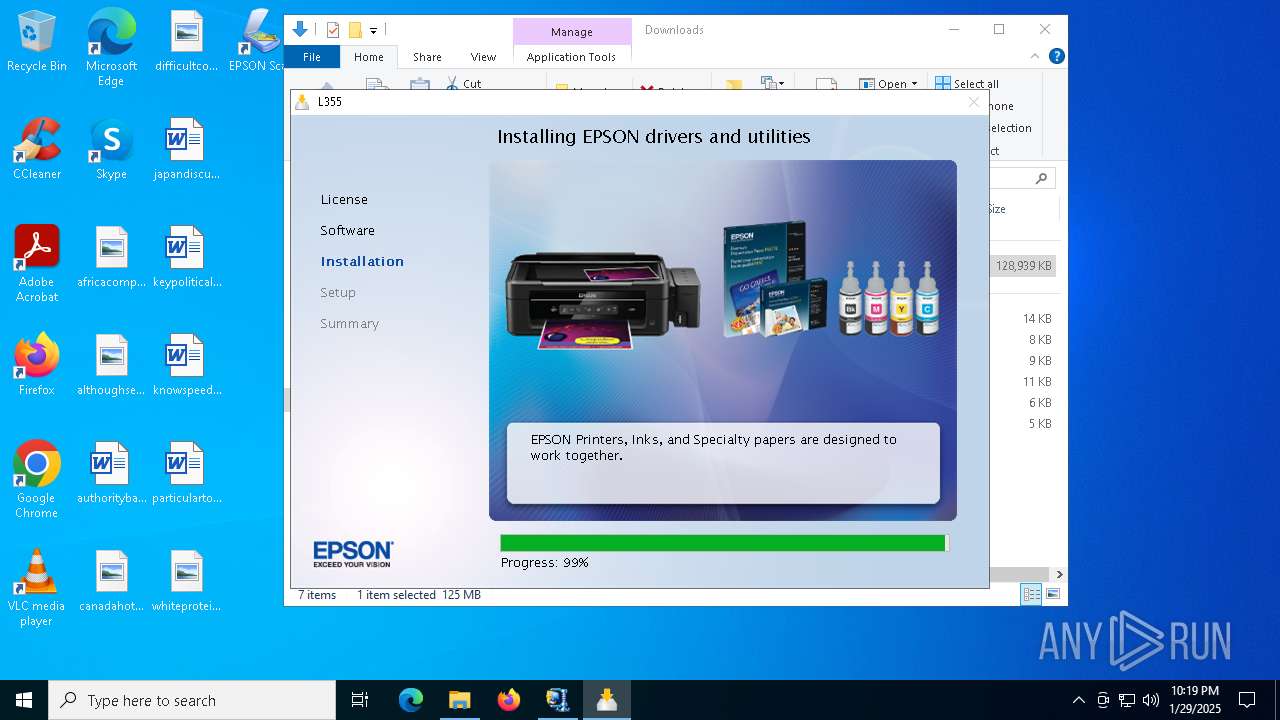Image resolution: width=1280 pixels, height=720 pixels.
Task: Open the File menu in Explorer
Action: coord(312,57)
